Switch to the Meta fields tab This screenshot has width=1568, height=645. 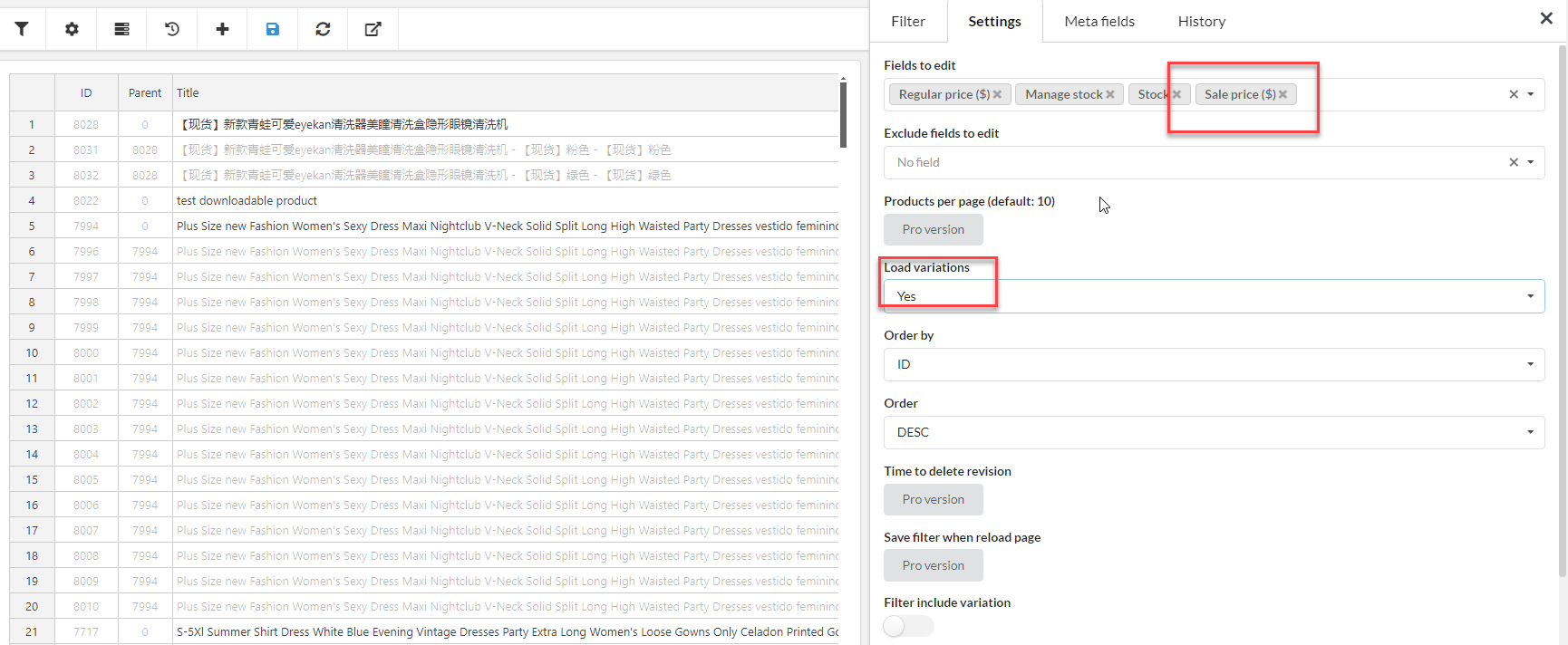tap(1099, 21)
